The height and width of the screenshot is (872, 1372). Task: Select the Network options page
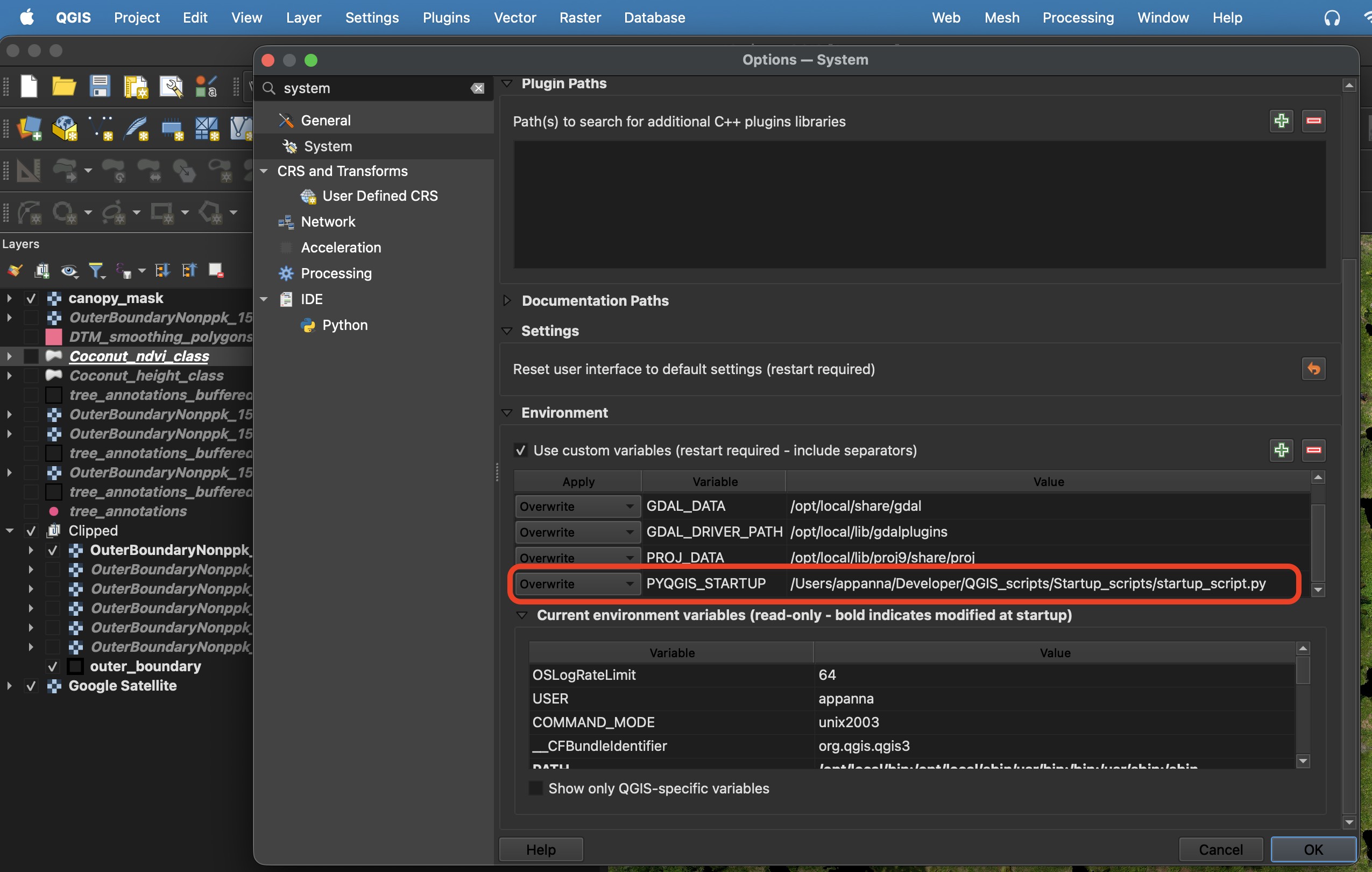tap(328, 222)
